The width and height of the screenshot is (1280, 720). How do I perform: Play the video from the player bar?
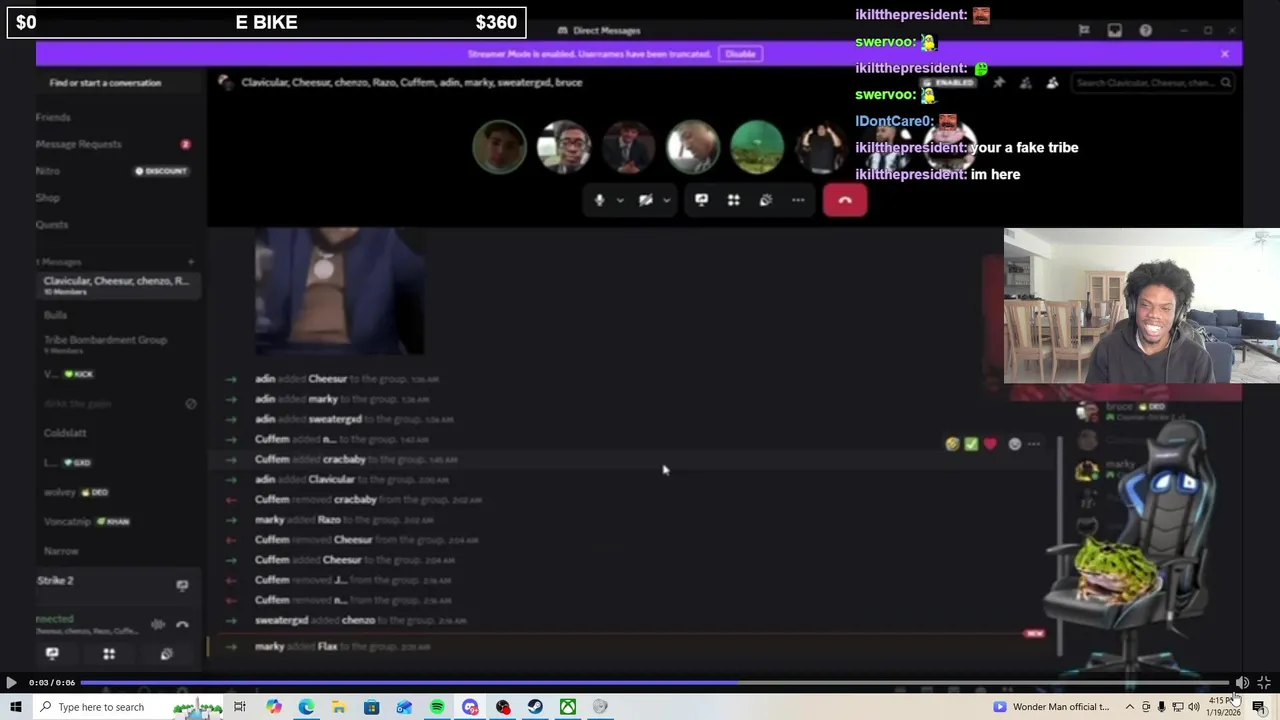[x=11, y=683]
